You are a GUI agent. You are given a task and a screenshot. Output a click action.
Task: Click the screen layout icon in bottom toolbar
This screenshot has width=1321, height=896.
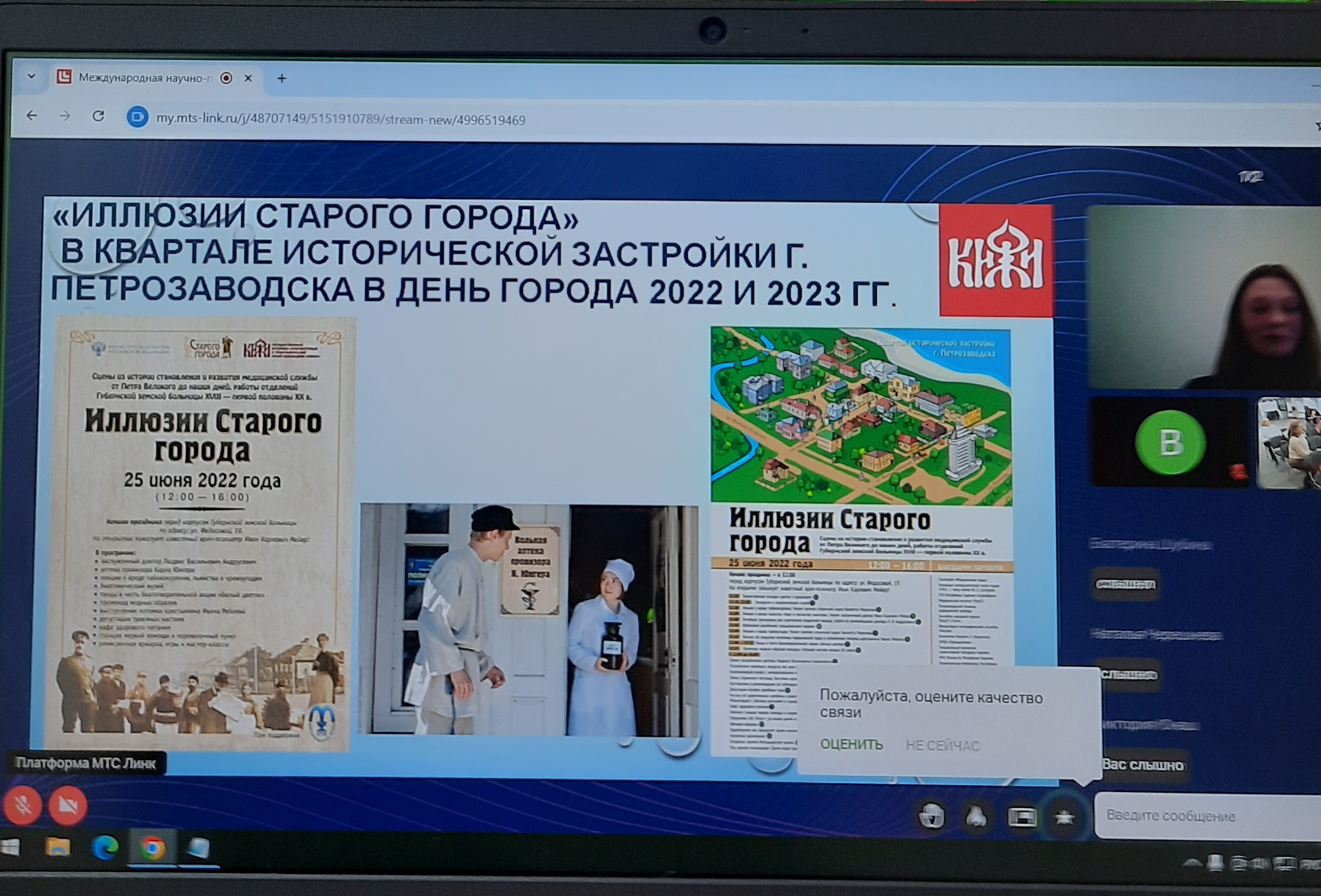[x=1022, y=817]
